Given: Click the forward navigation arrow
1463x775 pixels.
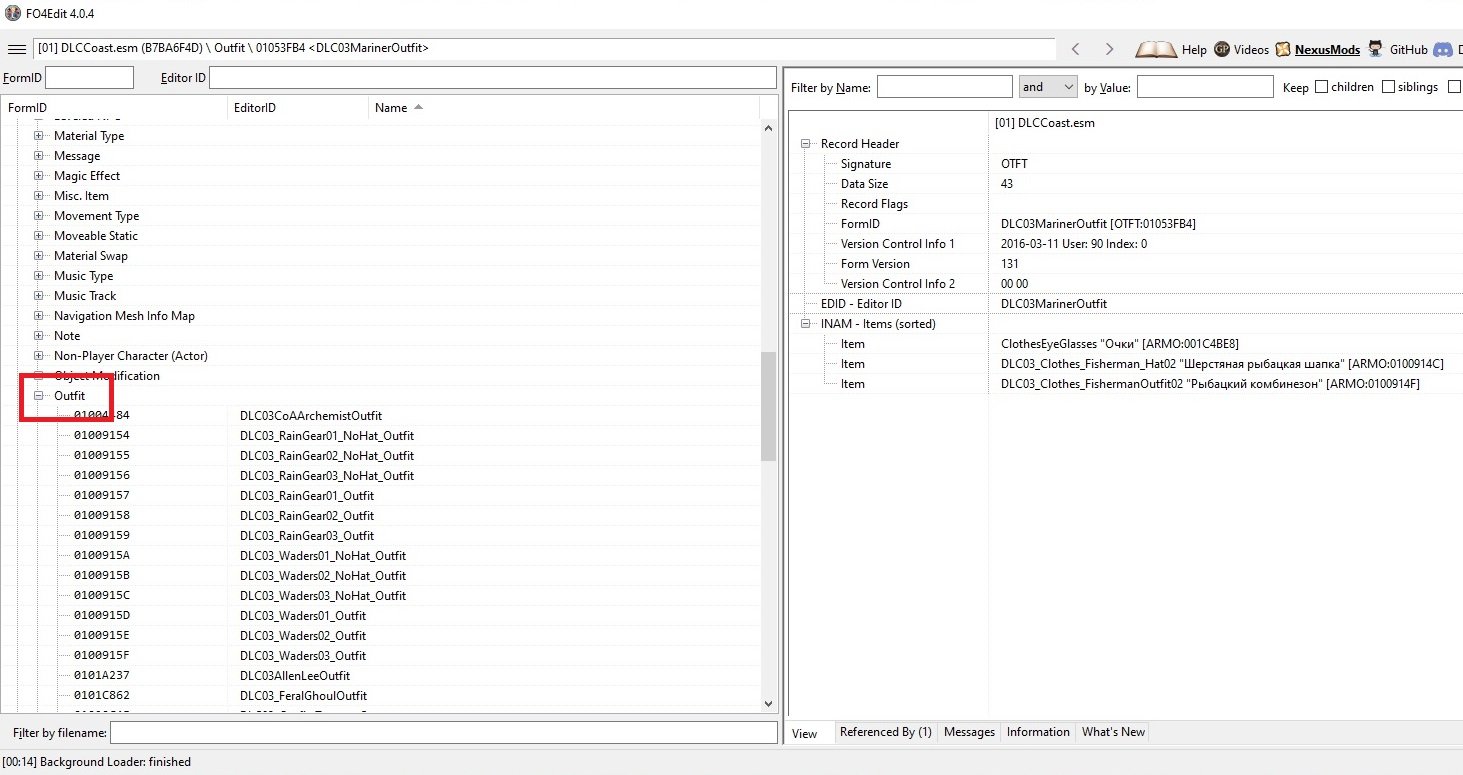Looking at the screenshot, I should click(x=1109, y=49).
